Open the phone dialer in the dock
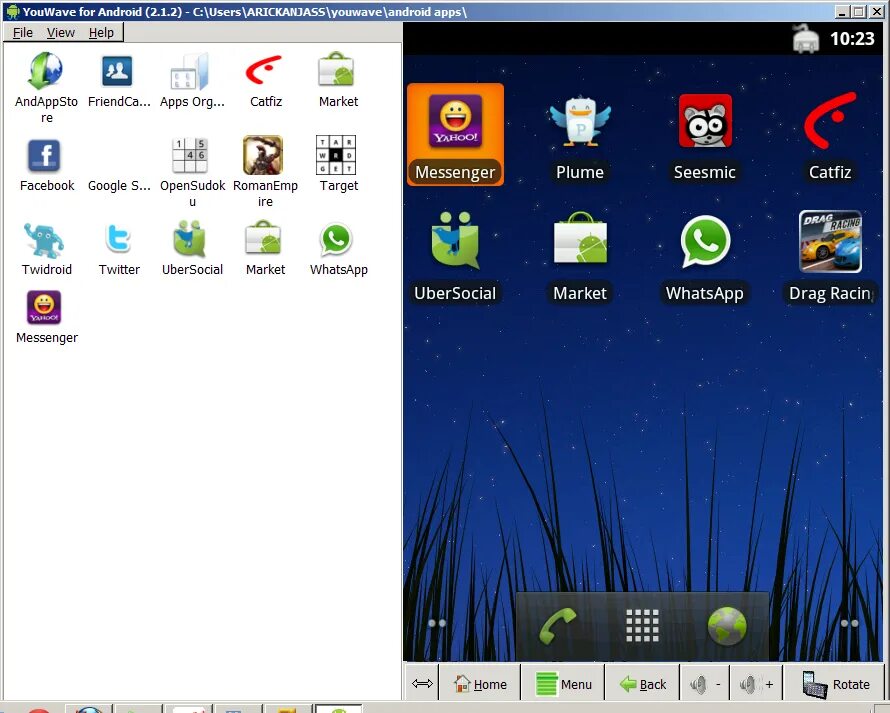Screen dimensions: 890x713 pyautogui.click(x=557, y=626)
